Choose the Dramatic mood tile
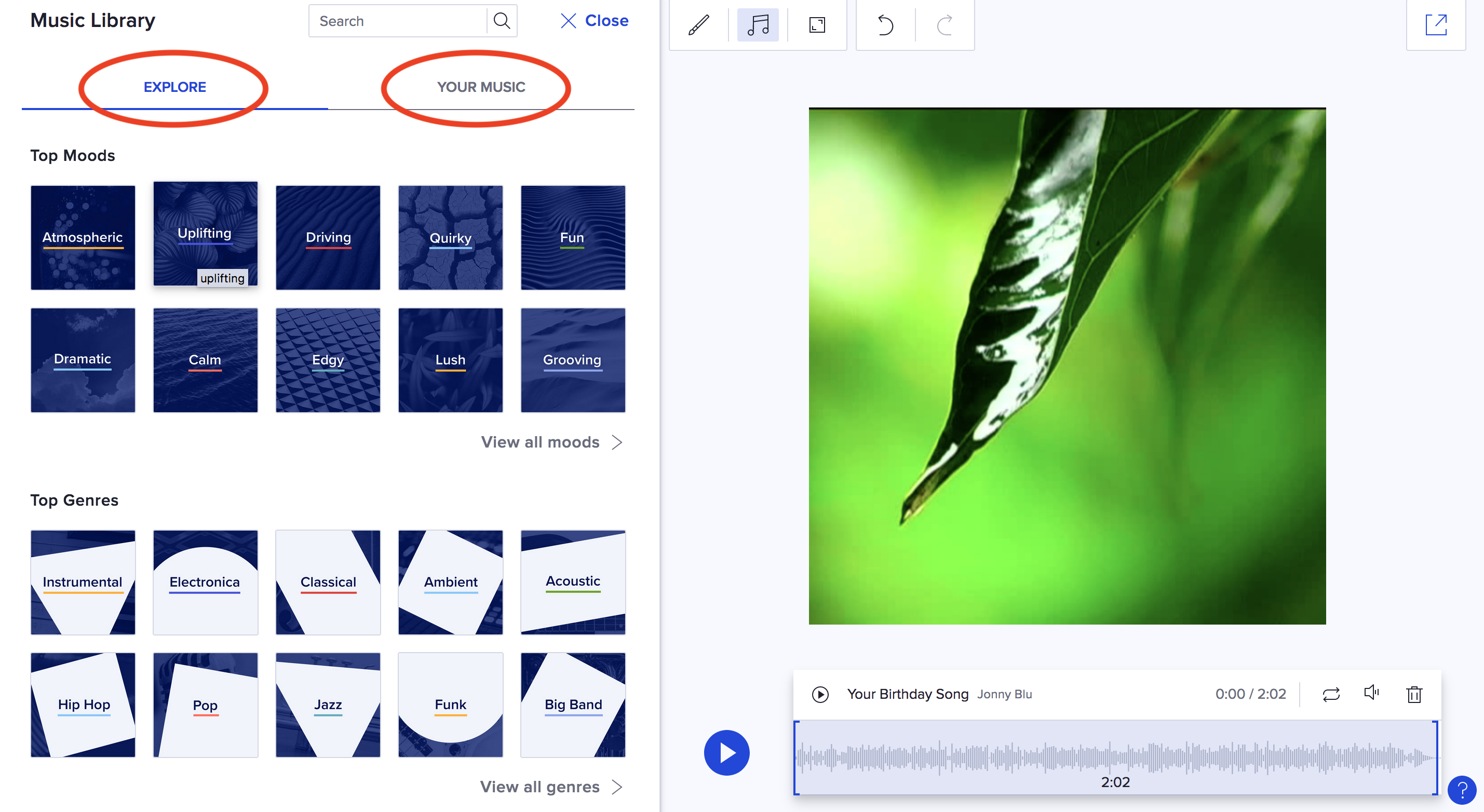 click(83, 360)
